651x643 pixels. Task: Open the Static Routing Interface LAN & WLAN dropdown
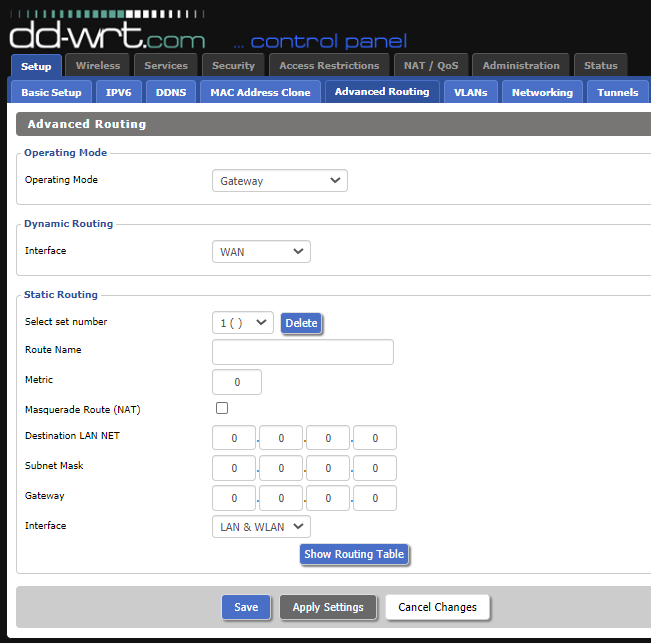[261, 527]
